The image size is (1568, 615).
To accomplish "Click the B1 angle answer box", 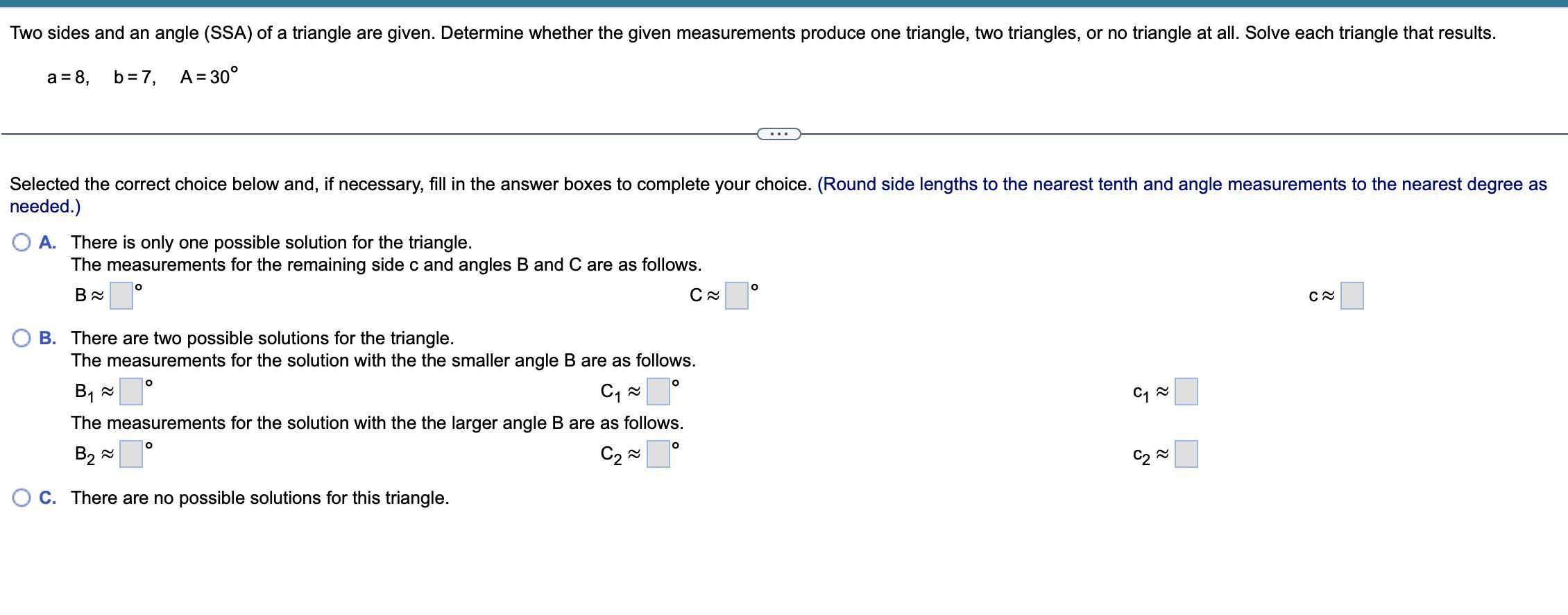I will click(x=130, y=391).
